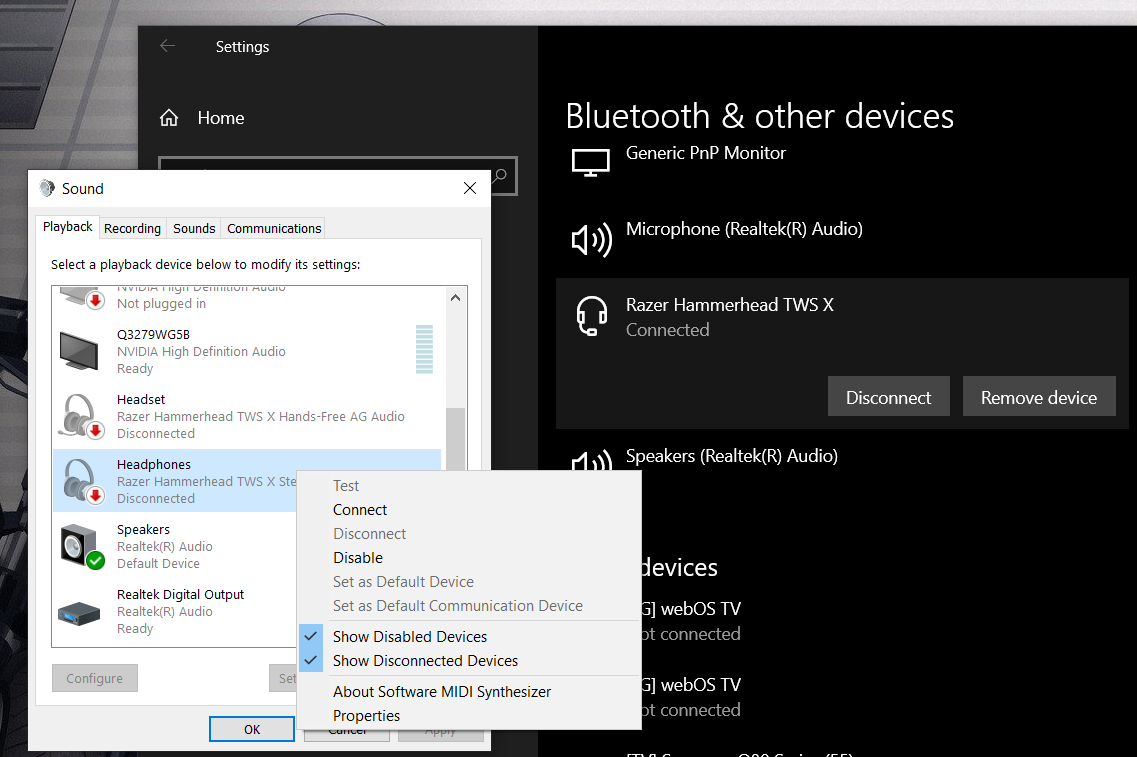
Task: Click the Generic PnP Monitor display icon
Action: coord(590,162)
